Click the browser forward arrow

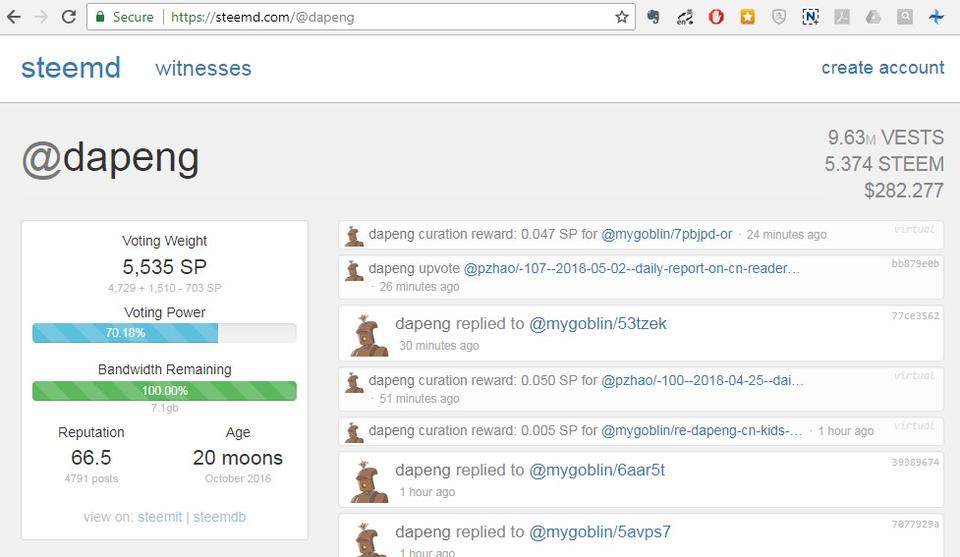[41, 17]
